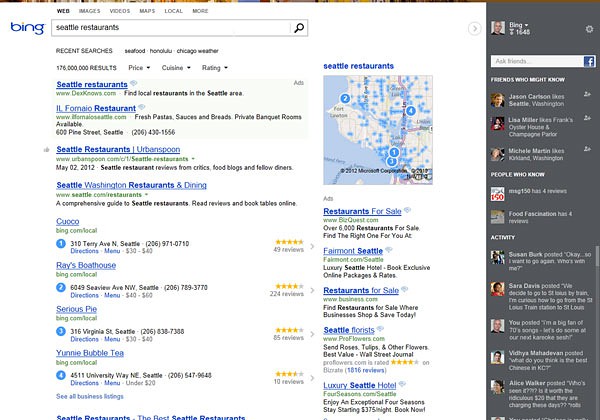Image resolution: width=600 pixels, height=420 pixels.
Task: Open the Serious Pie listing link
Action: tap(77, 309)
